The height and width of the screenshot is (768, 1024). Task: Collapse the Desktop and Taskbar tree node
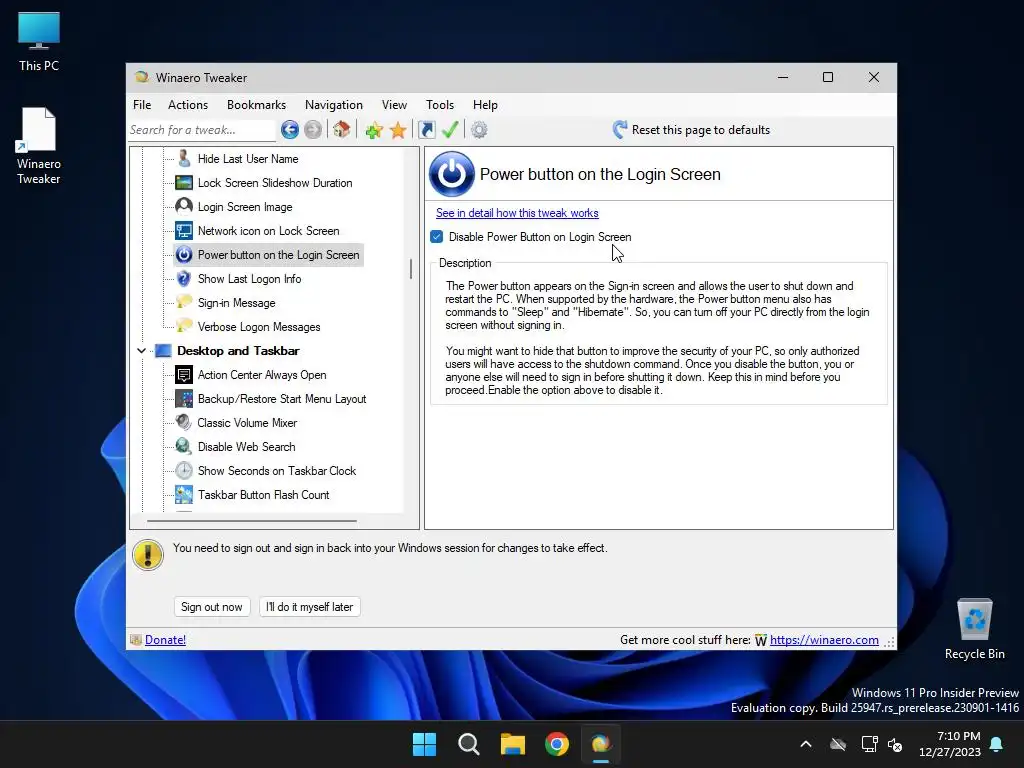click(x=142, y=351)
